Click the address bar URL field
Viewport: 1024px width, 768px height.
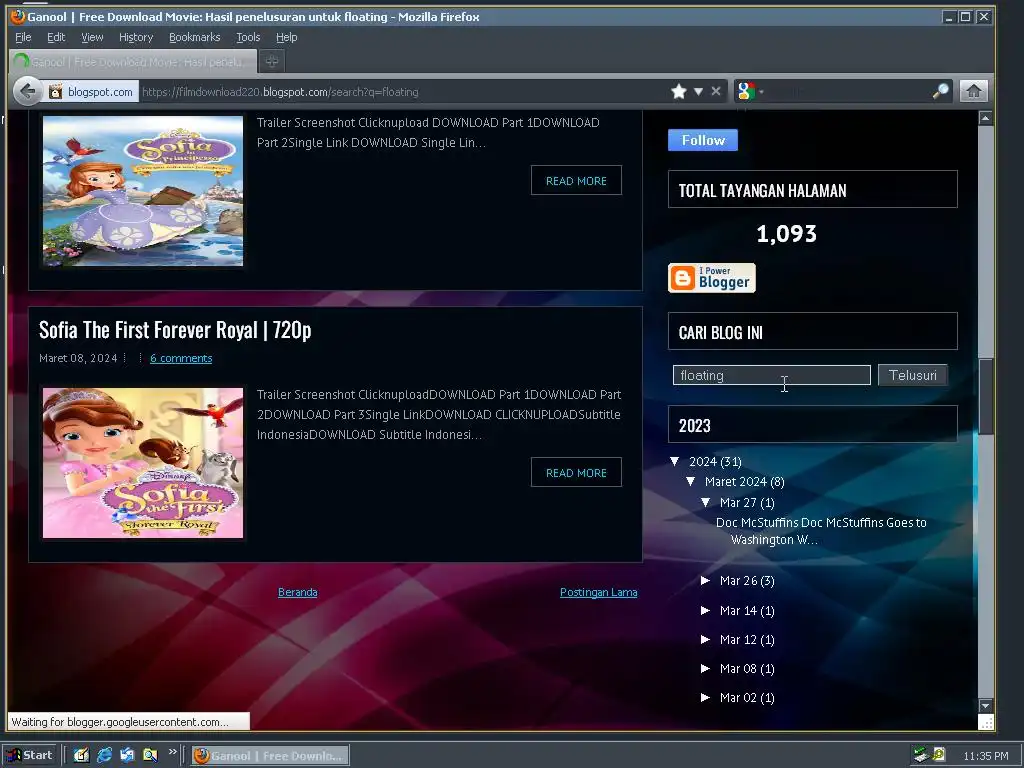(402, 91)
